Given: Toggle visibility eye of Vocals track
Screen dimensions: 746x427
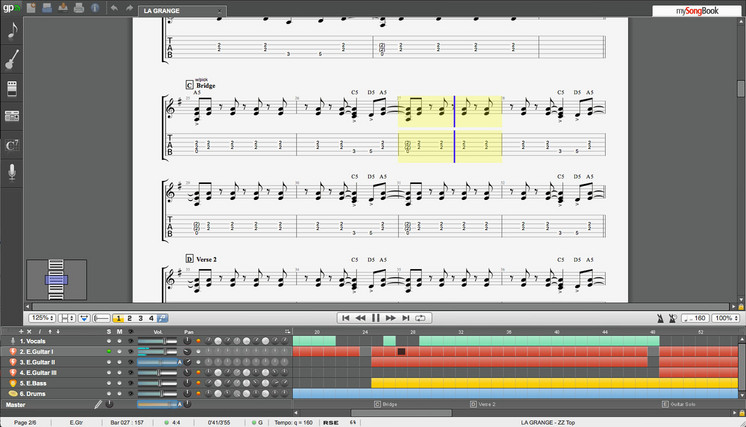Looking at the screenshot, I should coord(130,341).
